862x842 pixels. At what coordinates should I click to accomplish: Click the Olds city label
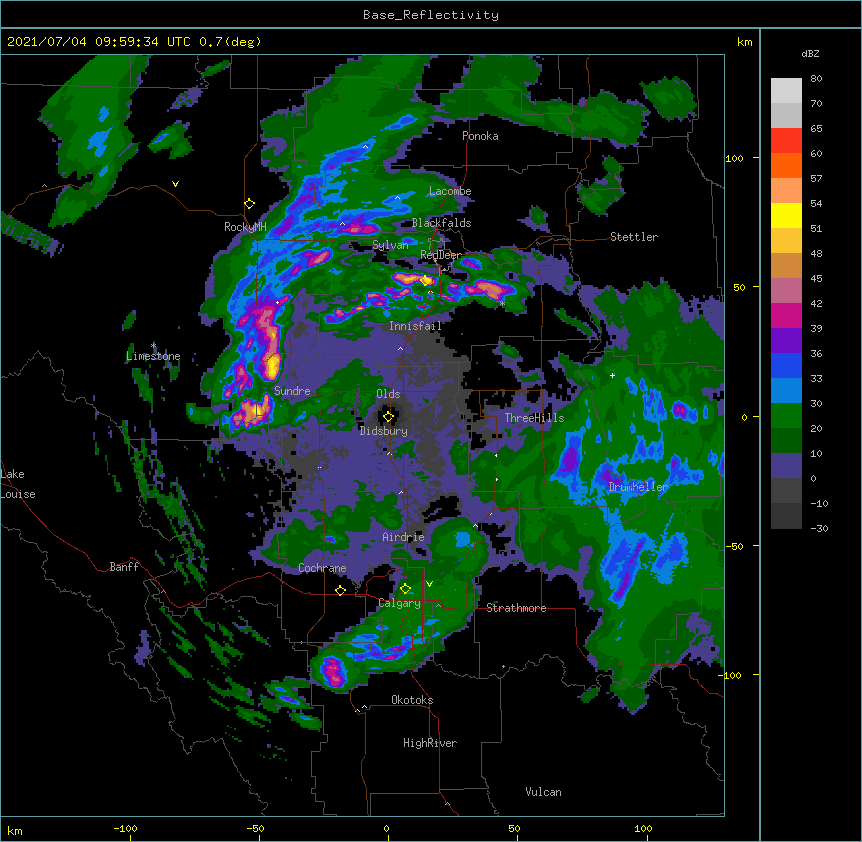tap(388, 394)
